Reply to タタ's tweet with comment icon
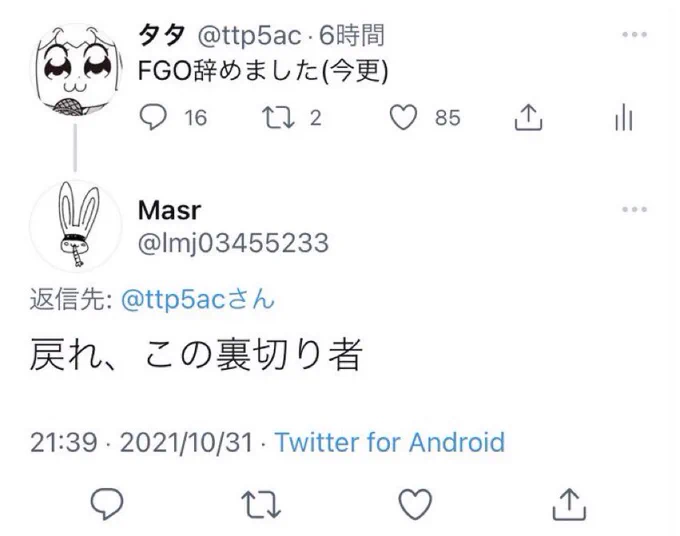Viewport: 680px width, 536px height. 153,118
